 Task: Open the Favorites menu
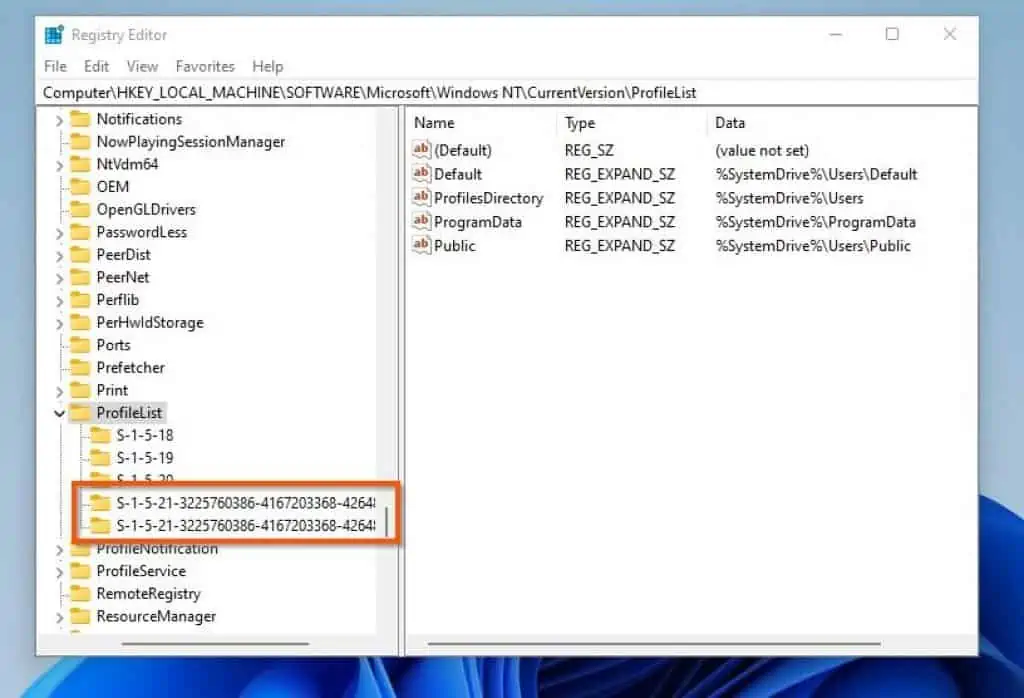pos(205,66)
